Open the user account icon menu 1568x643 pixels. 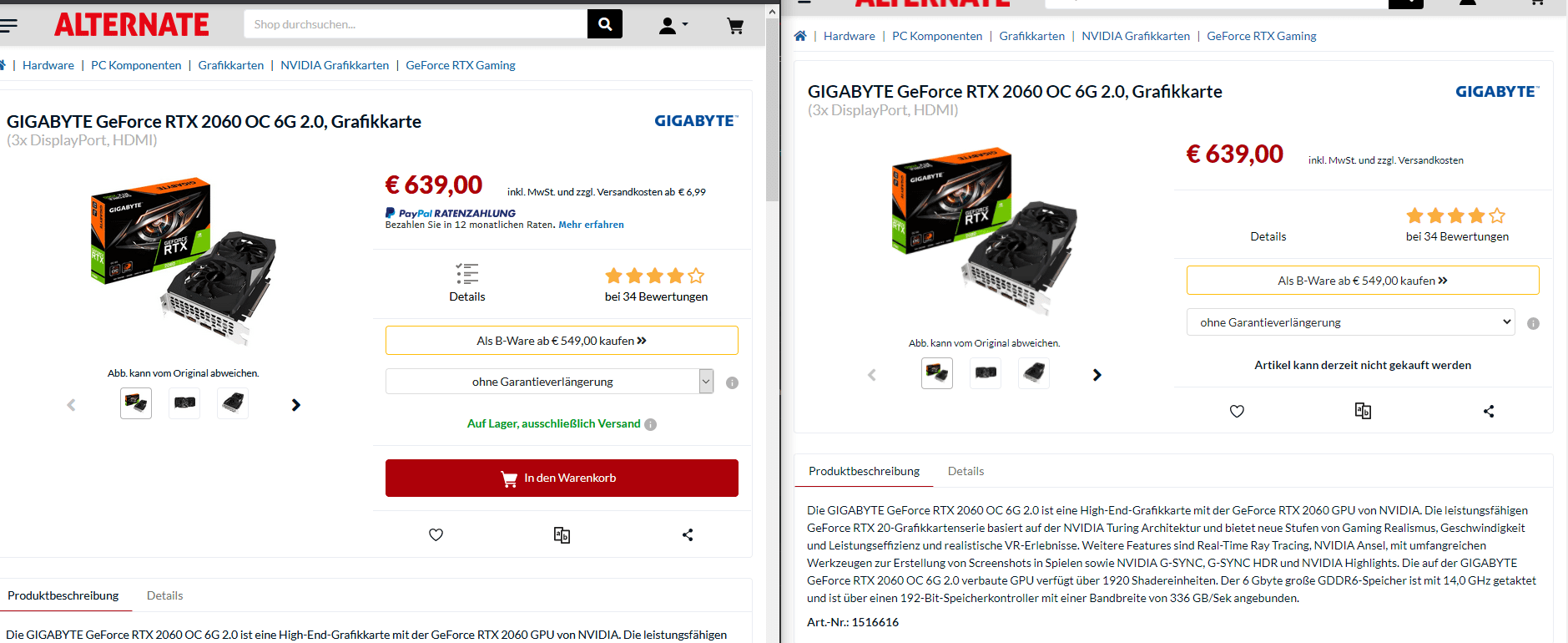[673, 26]
